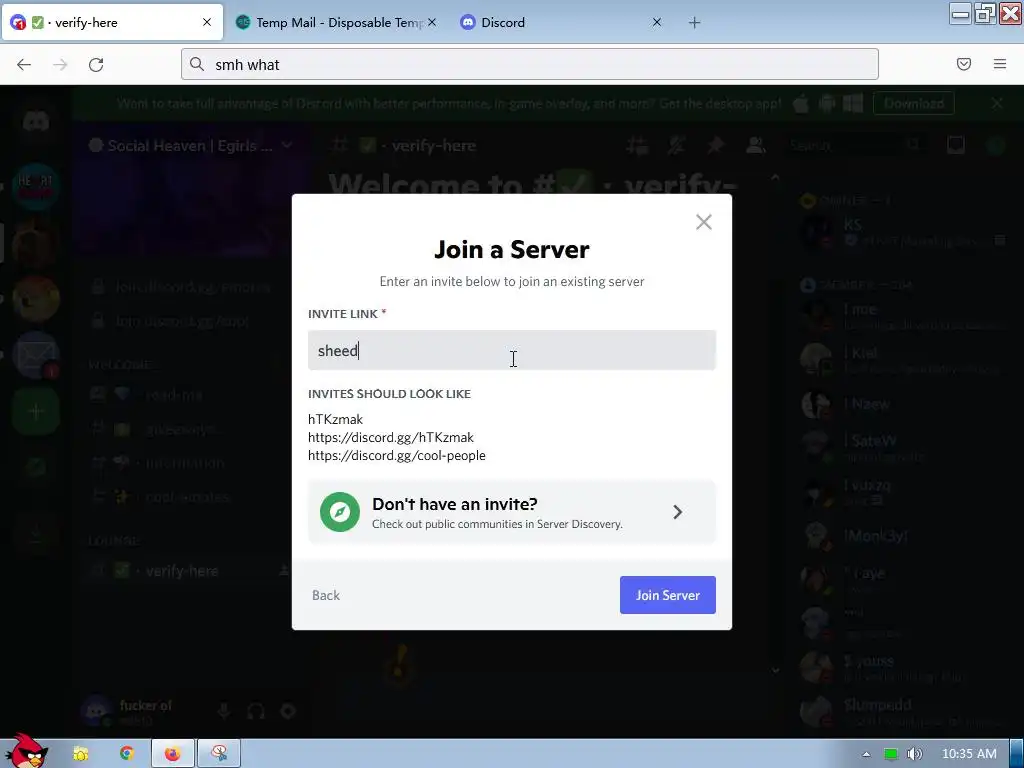Click the Discord search box

(856, 145)
